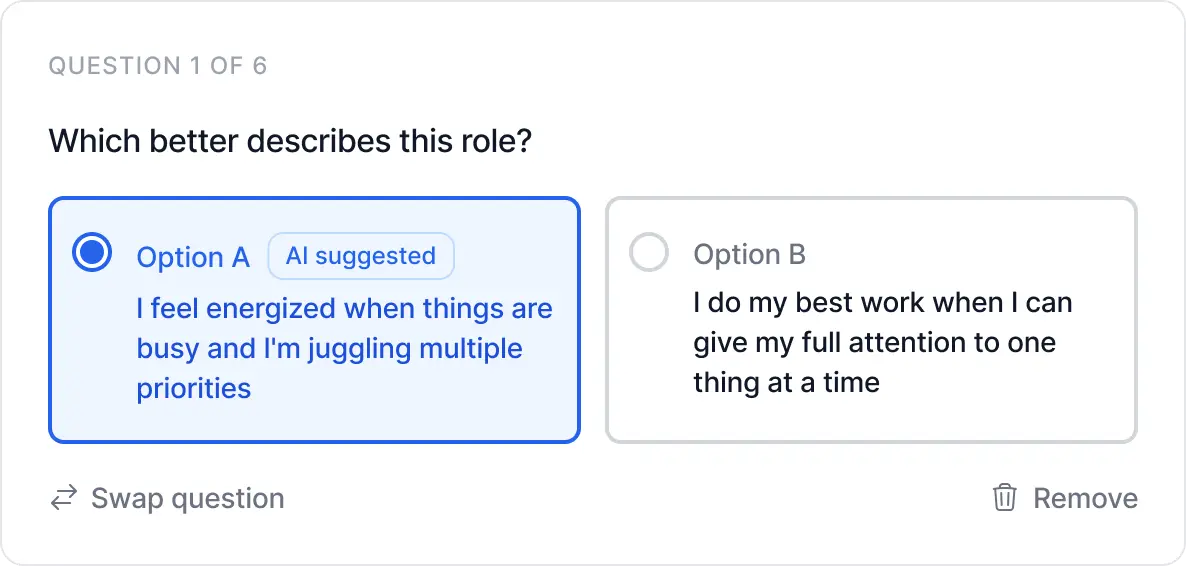Click the line "thing at a time"
This screenshot has height=566, width=1186.
click(x=786, y=382)
